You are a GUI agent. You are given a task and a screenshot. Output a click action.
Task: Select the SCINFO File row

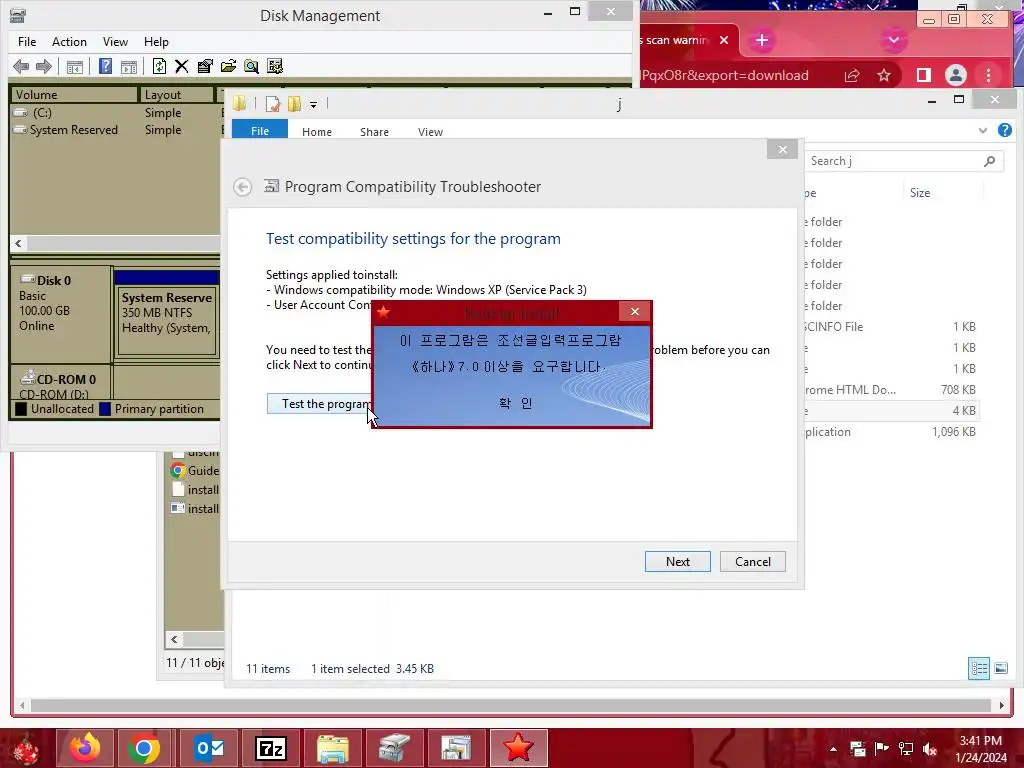[891, 327]
